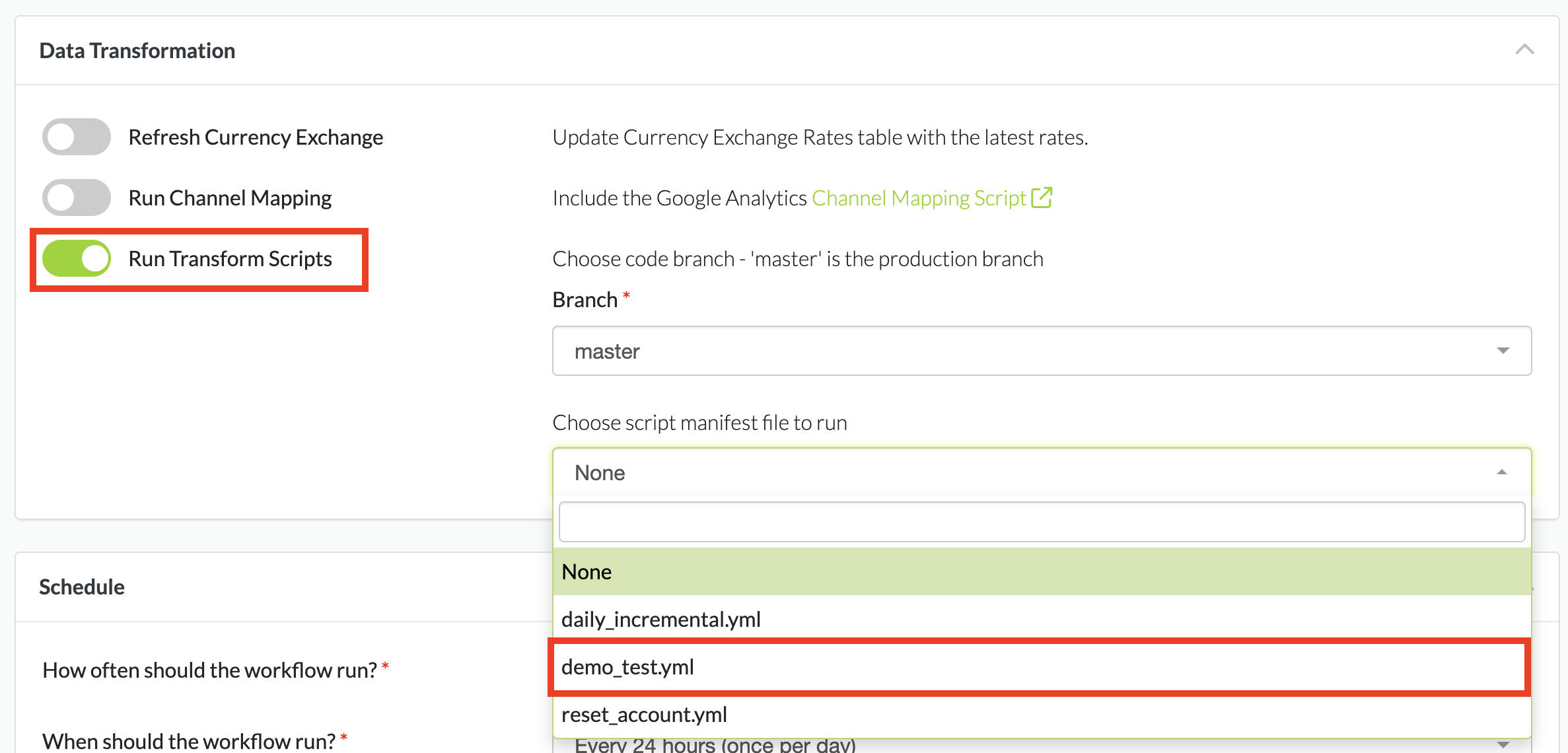Click the Data Transformation section title
The height and width of the screenshot is (753, 1568).
pyautogui.click(x=137, y=50)
